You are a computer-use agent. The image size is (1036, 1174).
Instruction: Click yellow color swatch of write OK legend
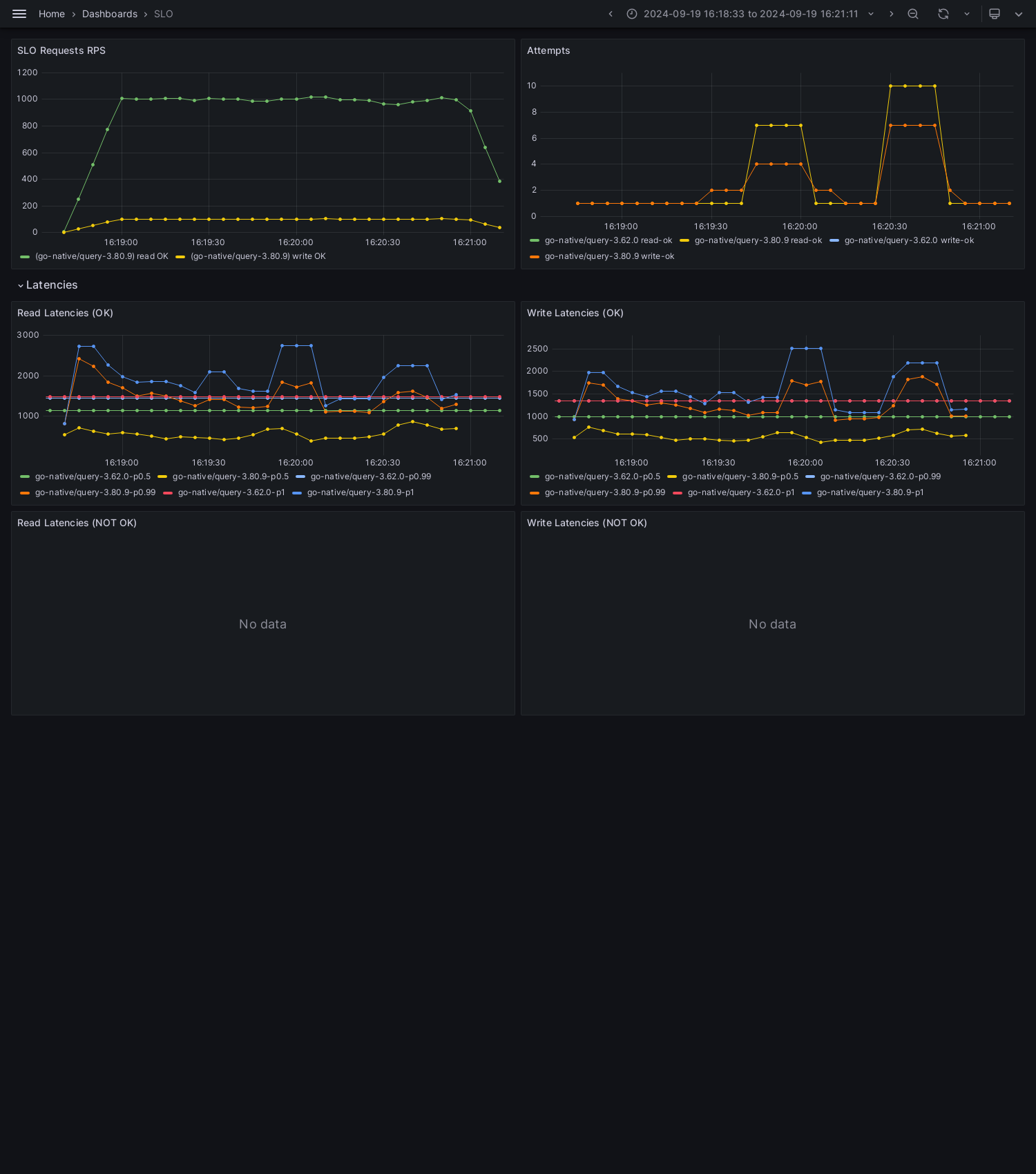pyautogui.click(x=180, y=257)
